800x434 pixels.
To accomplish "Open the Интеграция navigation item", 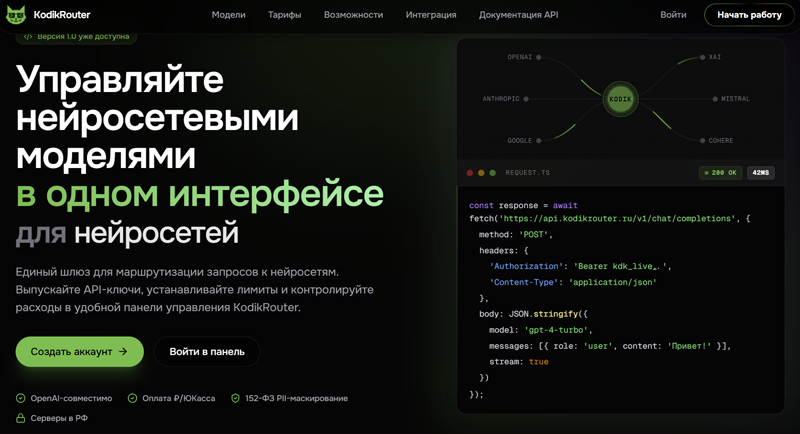I will pos(431,15).
